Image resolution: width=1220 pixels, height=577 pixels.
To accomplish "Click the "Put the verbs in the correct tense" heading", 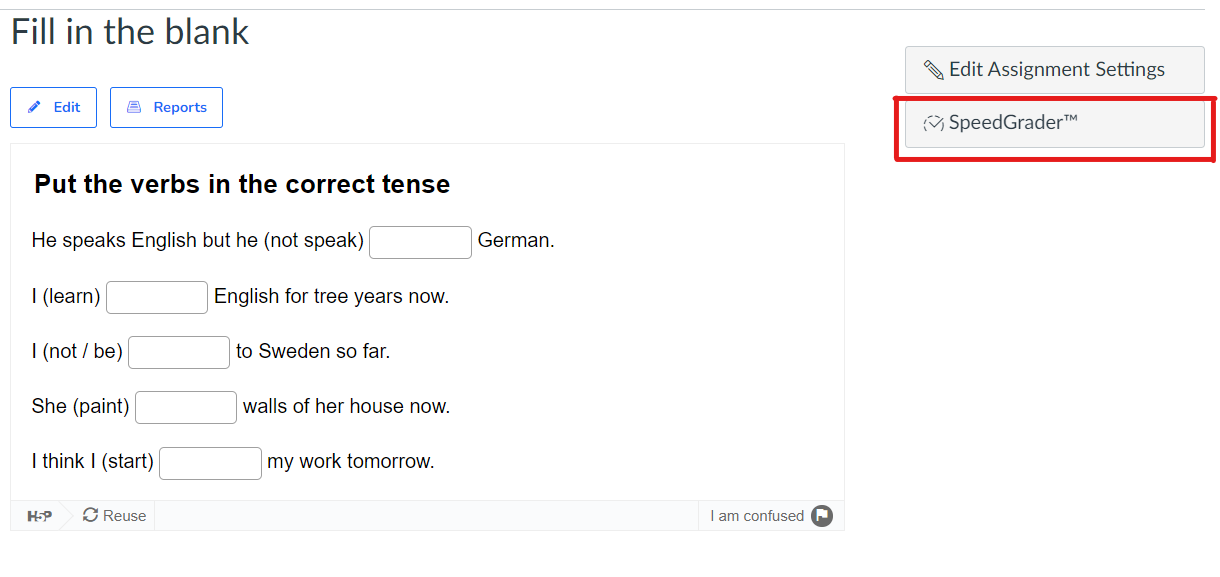I will coord(242,184).
